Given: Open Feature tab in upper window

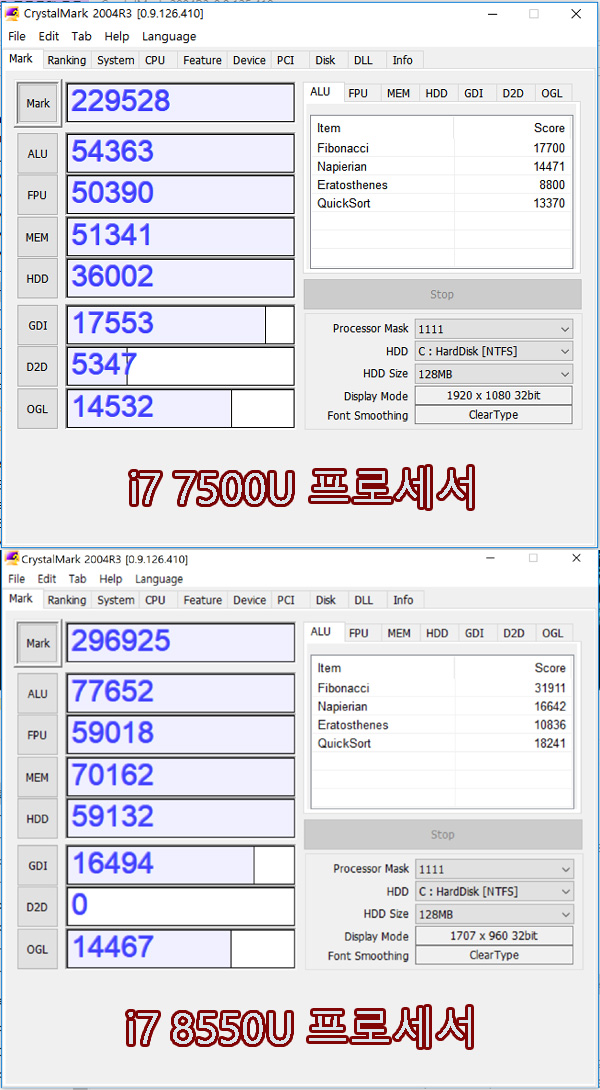Looking at the screenshot, I should (x=202, y=60).
